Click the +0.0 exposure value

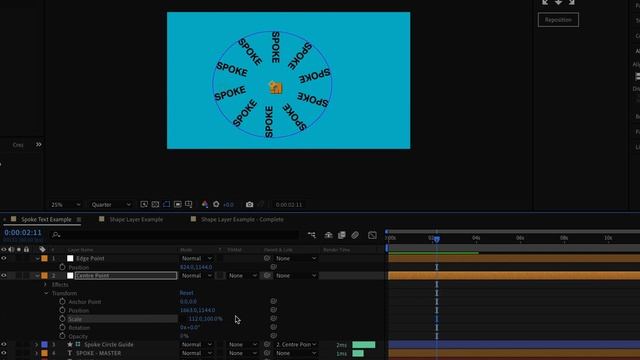(229, 204)
